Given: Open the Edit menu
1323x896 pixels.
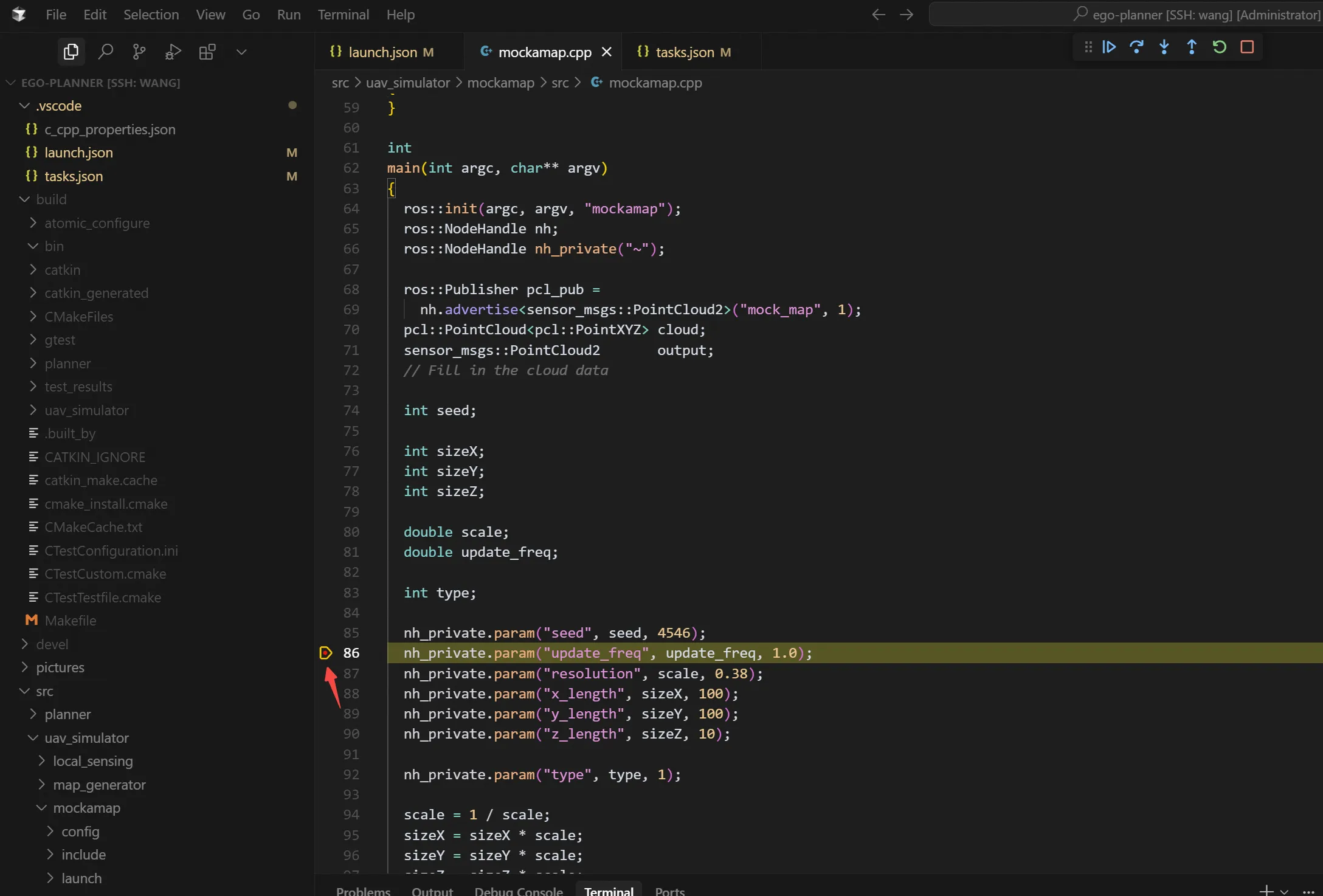Looking at the screenshot, I should pos(95,15).
